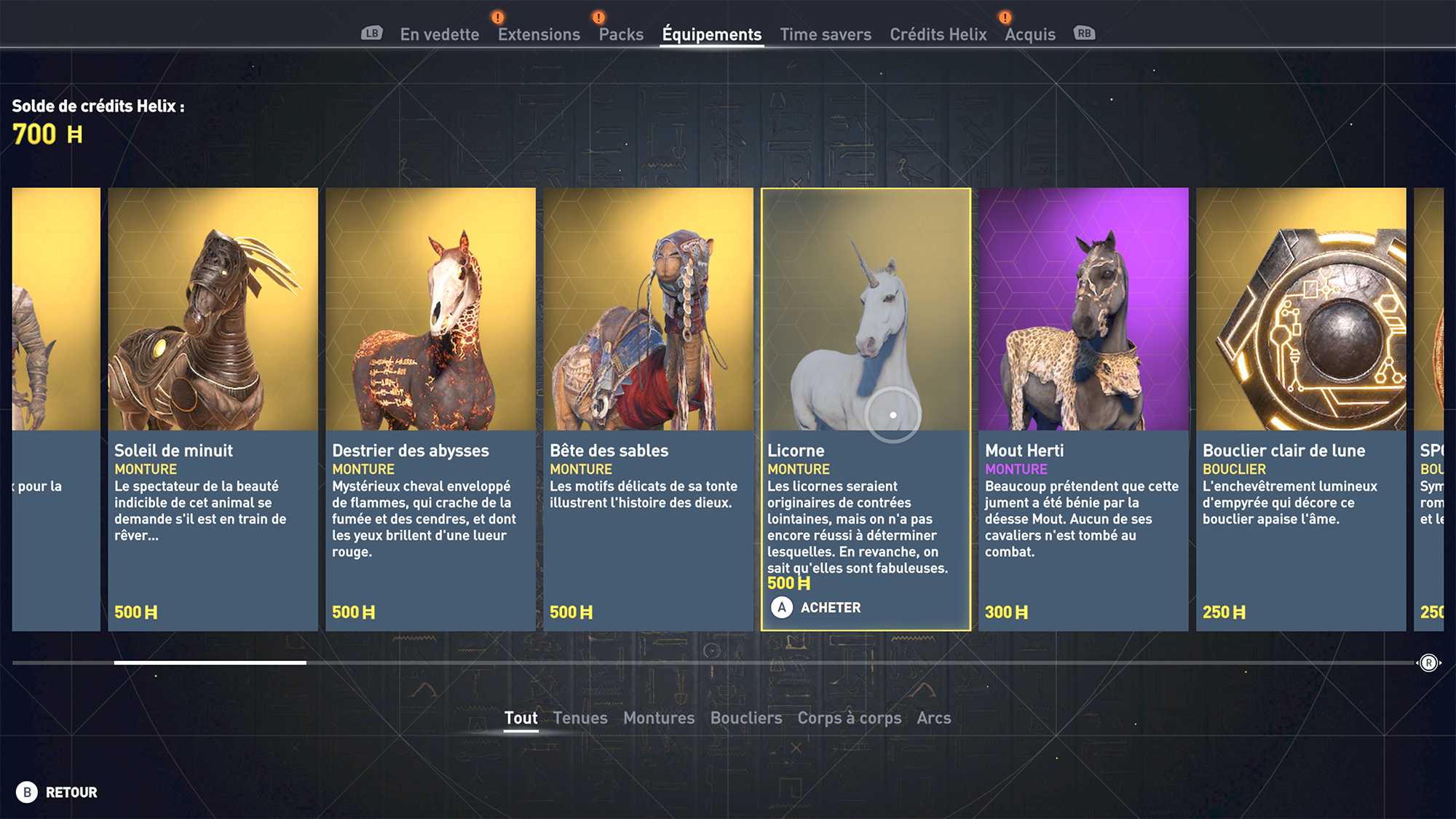The width and height of the screenshot is (1456, 819).
Task: Select the Bouclier clair de lune thumbnail
Action: point(1301,309)
